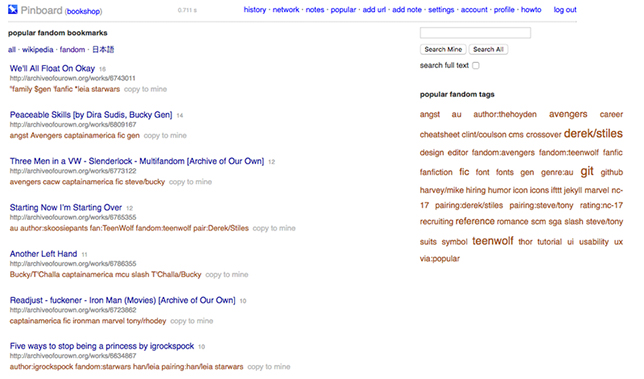Select avengers in popular tags cloud
This screenshot has width=644, height=379.
(x=568, y=114)
